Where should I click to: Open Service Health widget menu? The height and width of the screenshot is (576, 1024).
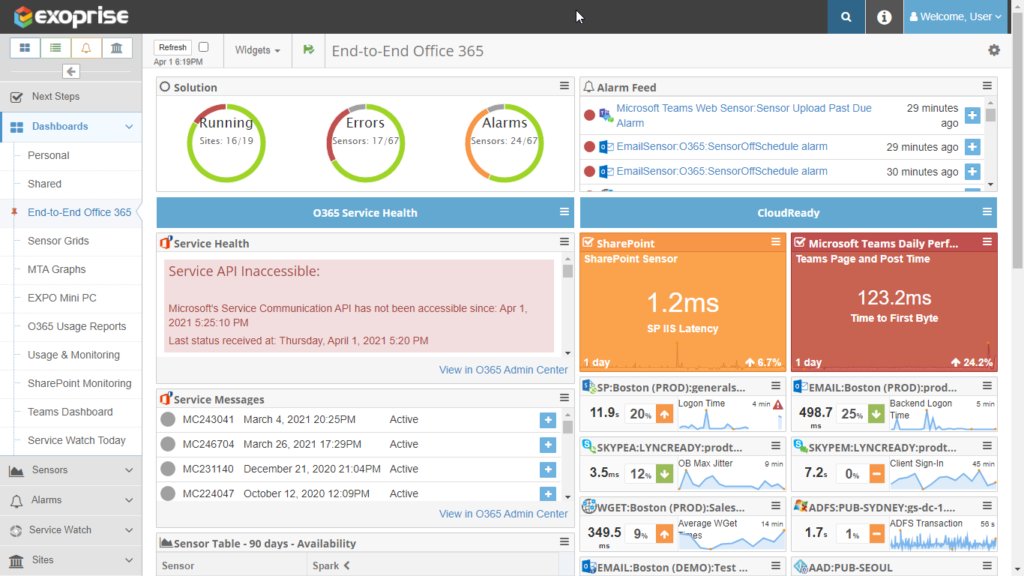click(564, 242)
